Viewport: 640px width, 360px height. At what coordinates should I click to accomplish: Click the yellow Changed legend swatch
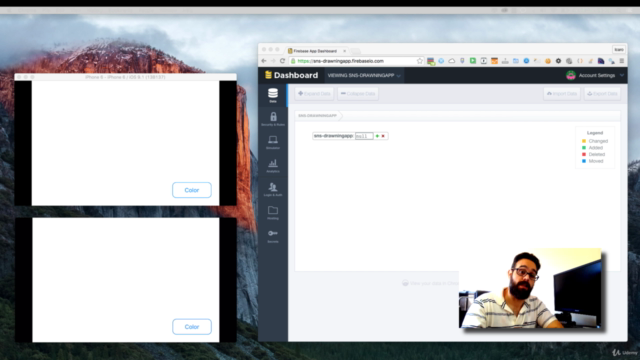tap(584, 141)
